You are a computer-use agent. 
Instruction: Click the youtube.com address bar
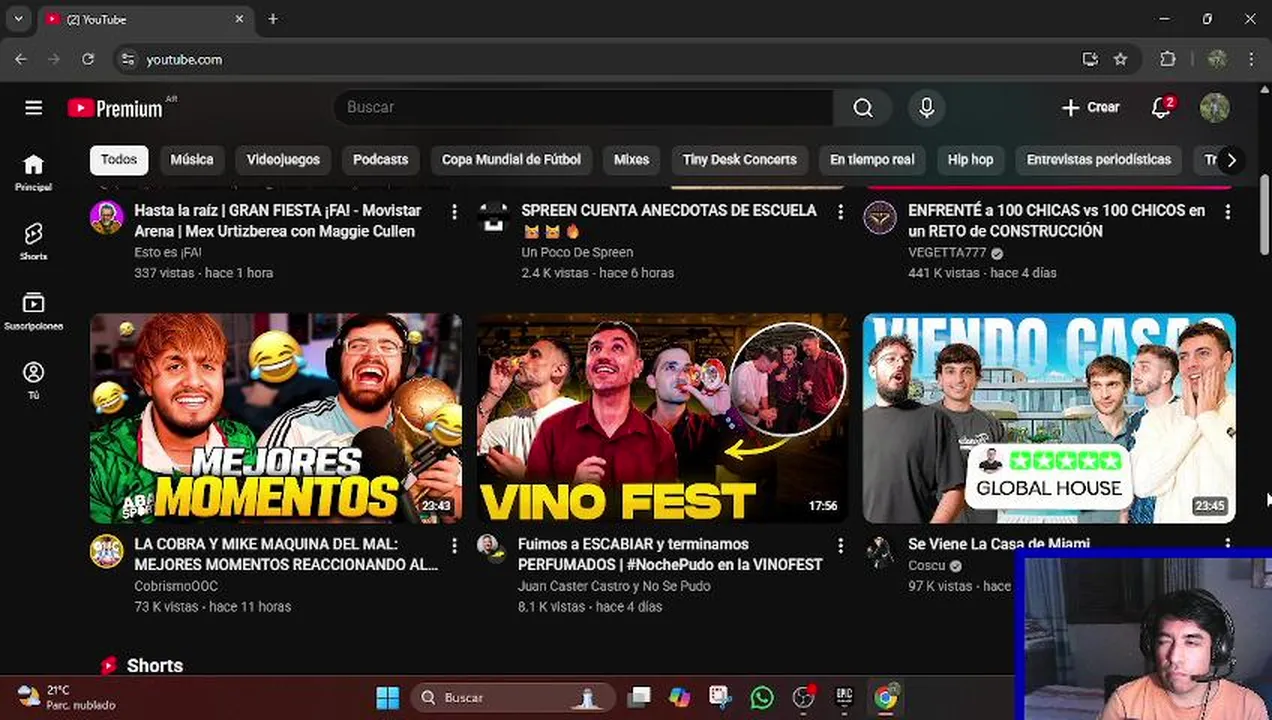pos(600,60)
